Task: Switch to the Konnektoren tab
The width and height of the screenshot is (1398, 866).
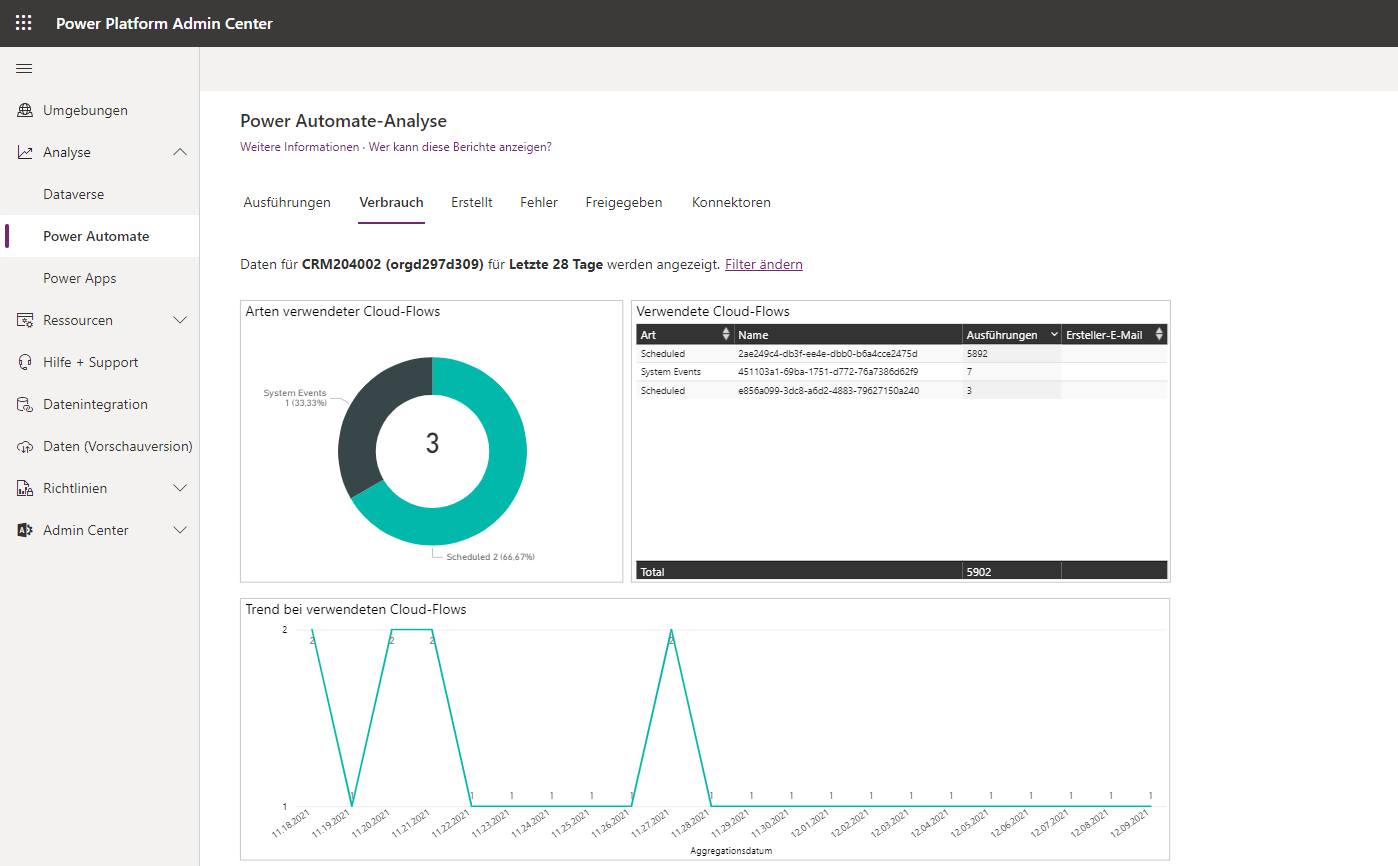Action: click(x=731, y=202)
